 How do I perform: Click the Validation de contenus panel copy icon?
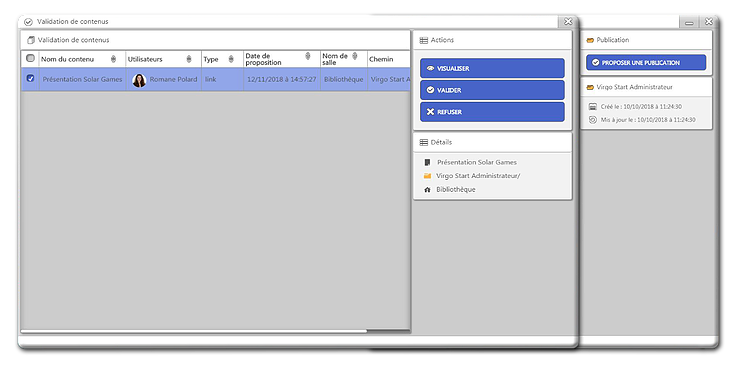pyautogui.click(x=31, y=41)
